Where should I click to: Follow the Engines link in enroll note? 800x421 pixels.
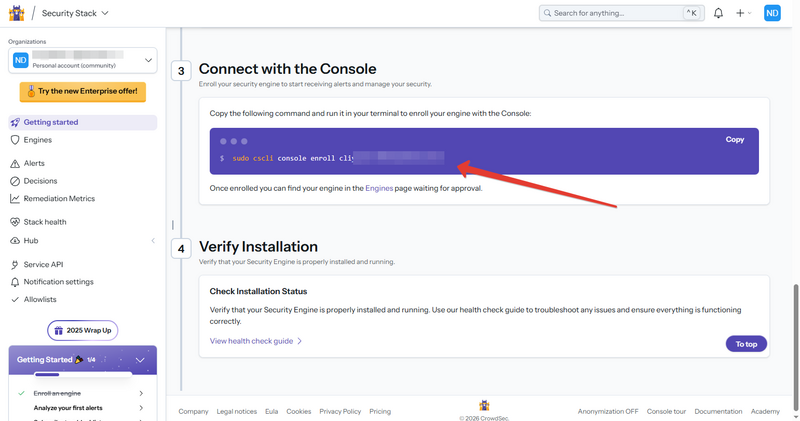(x=379, y=188)
